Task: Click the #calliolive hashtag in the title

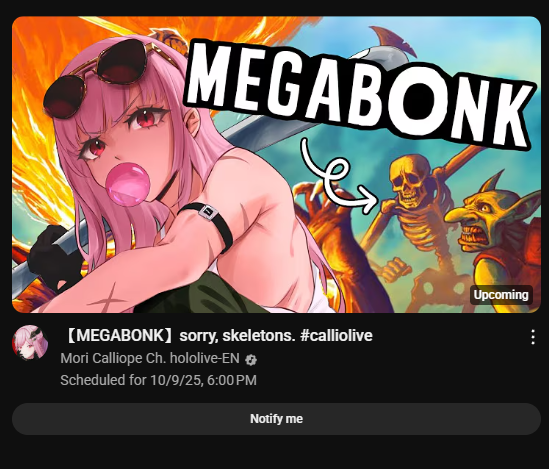Action: click(336, 335)
